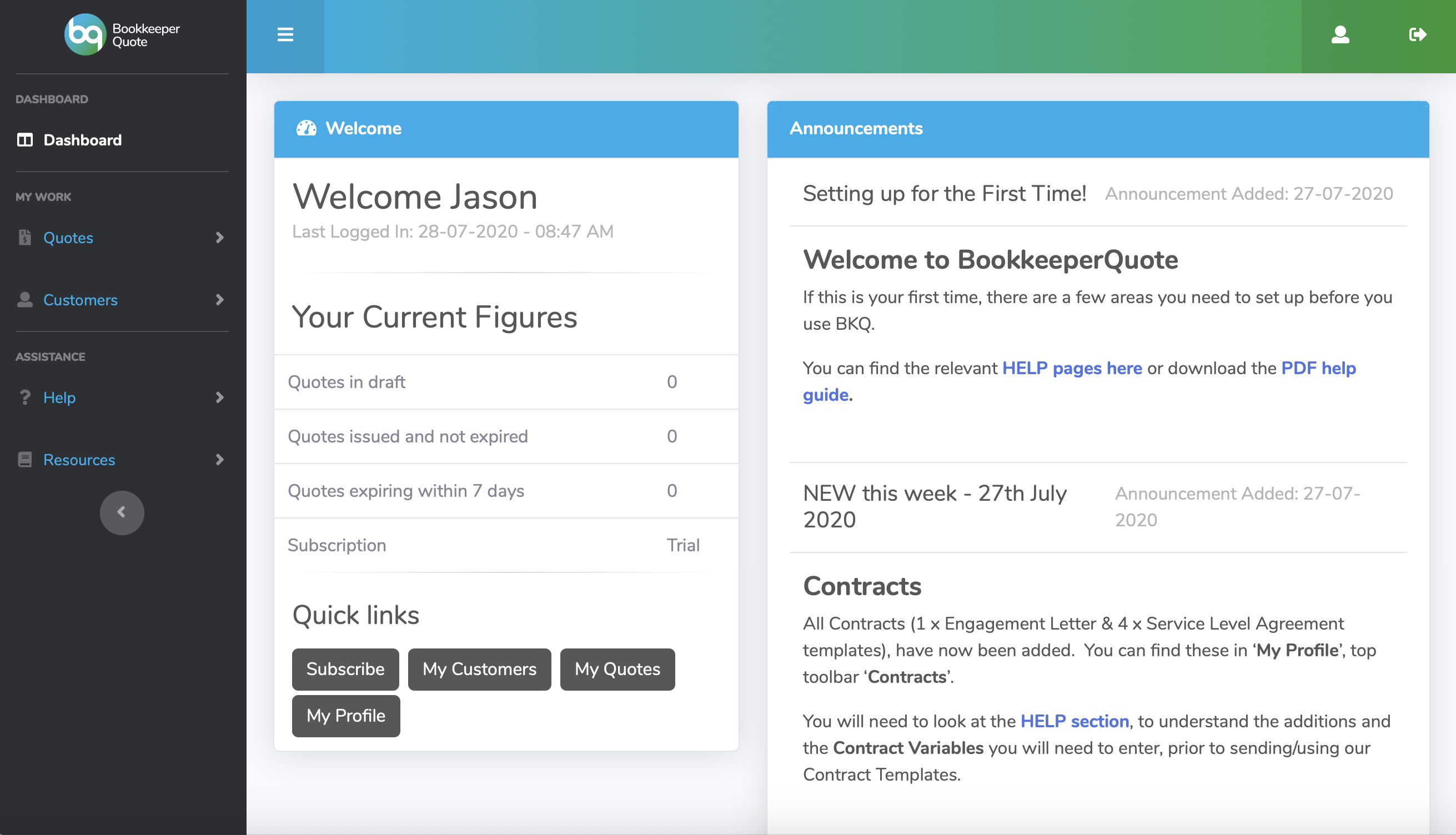Expand the Quotes submenu chevron
The image size is (1456, 835).
(219, 238)
